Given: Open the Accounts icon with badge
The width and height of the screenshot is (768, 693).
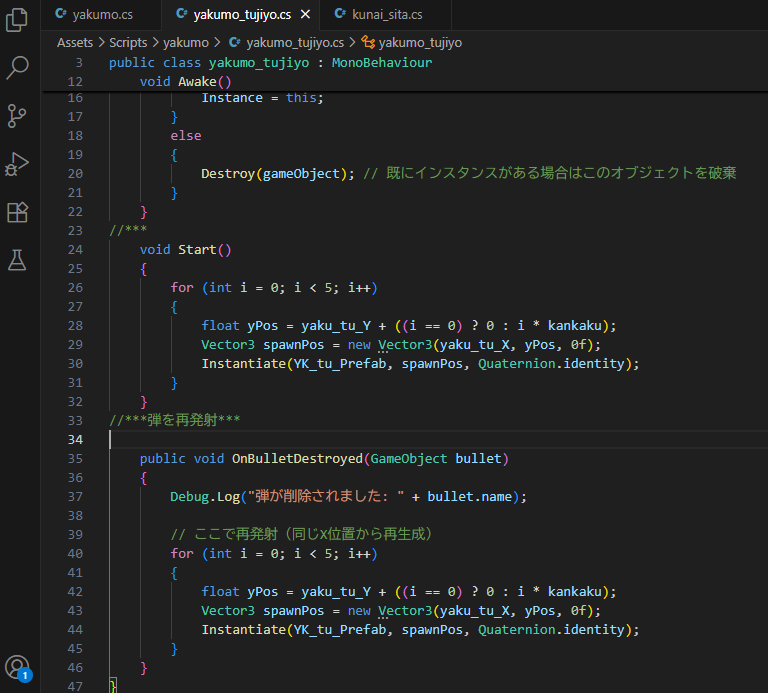Looking at the screenshot, I should point(18,668).
